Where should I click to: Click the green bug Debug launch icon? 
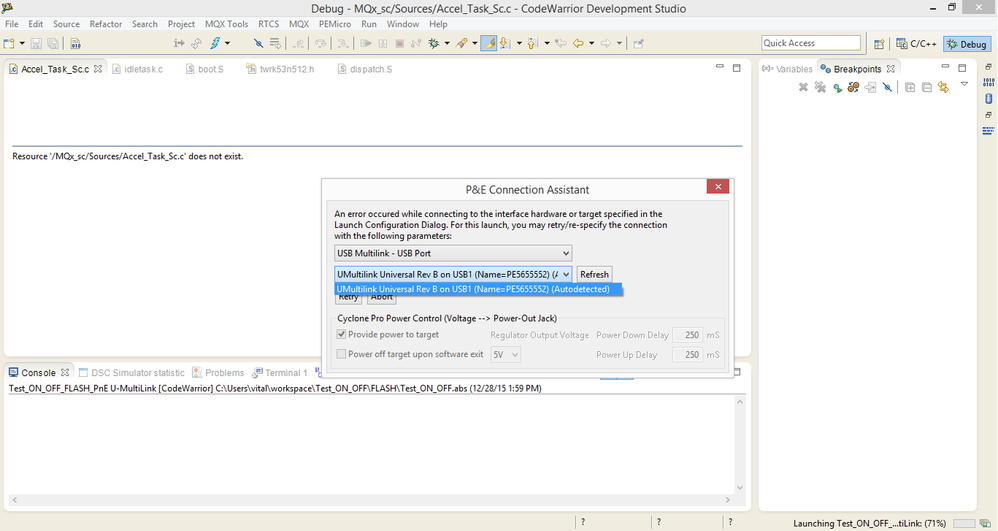(434, 43)
